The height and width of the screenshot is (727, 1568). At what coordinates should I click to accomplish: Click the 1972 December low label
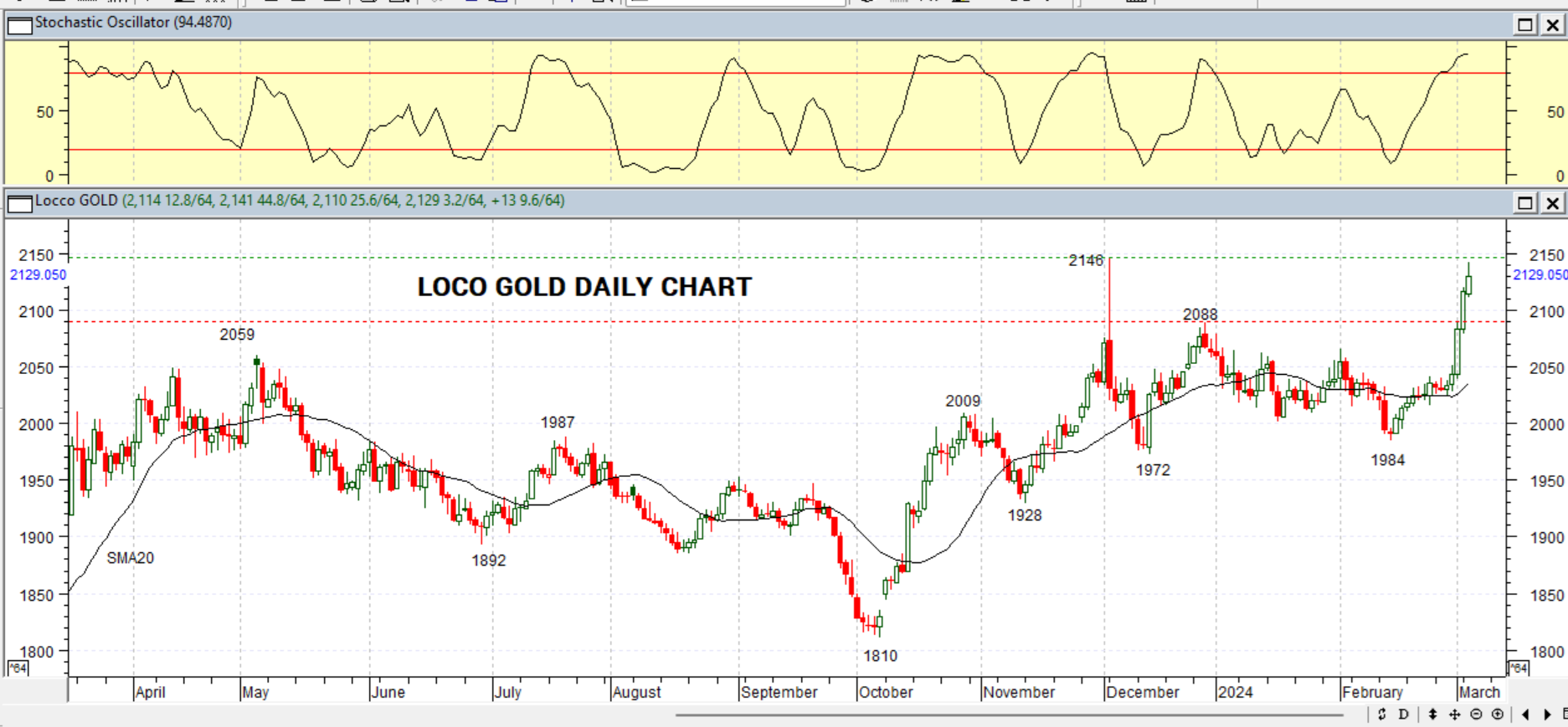[x=1153, y=470]
